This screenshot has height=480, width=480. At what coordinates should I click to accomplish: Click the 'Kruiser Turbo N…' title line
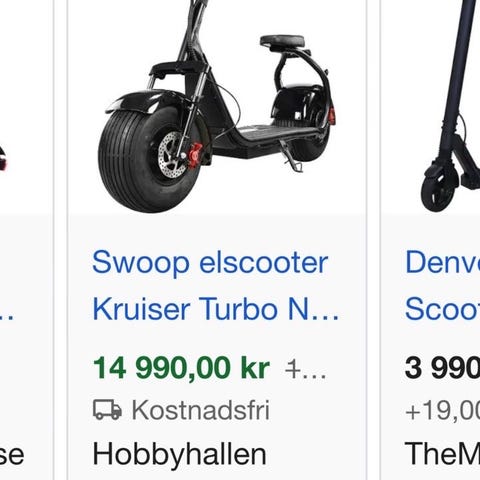[216, 309]
